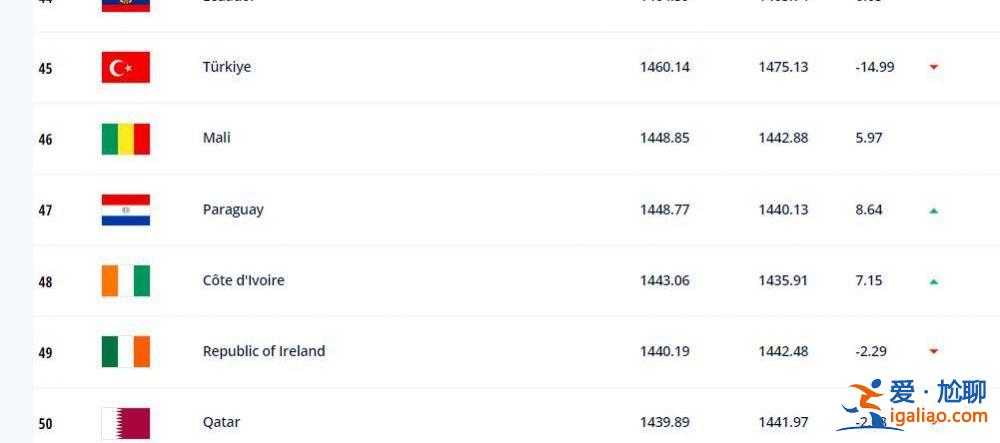This screenshot has width=1000, height=443.
Task: Click Türkiye's red down arrow indicator
Action: point(934,67)
